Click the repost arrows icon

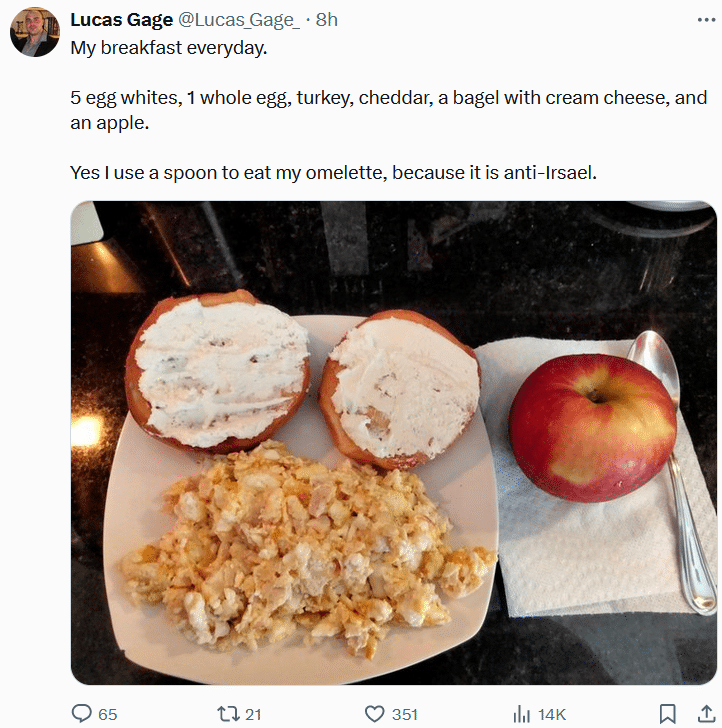click(x=227, y=713)
